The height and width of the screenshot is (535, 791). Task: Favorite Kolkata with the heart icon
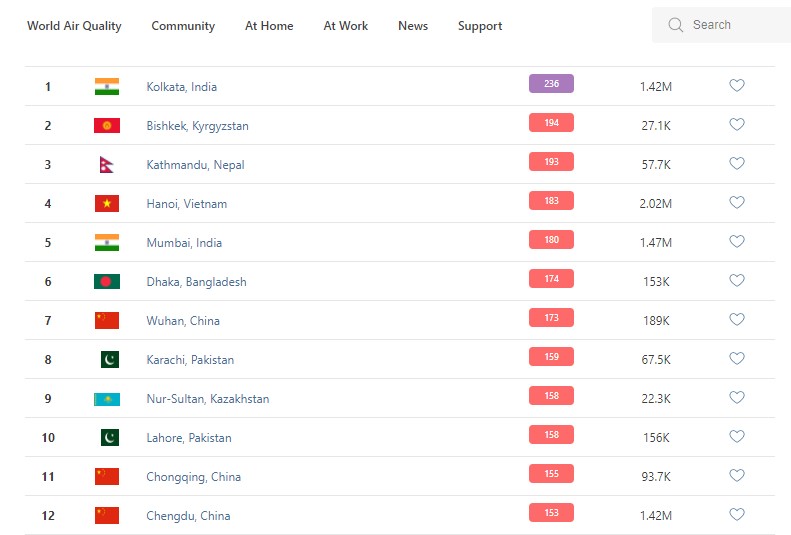coord(737,86)
